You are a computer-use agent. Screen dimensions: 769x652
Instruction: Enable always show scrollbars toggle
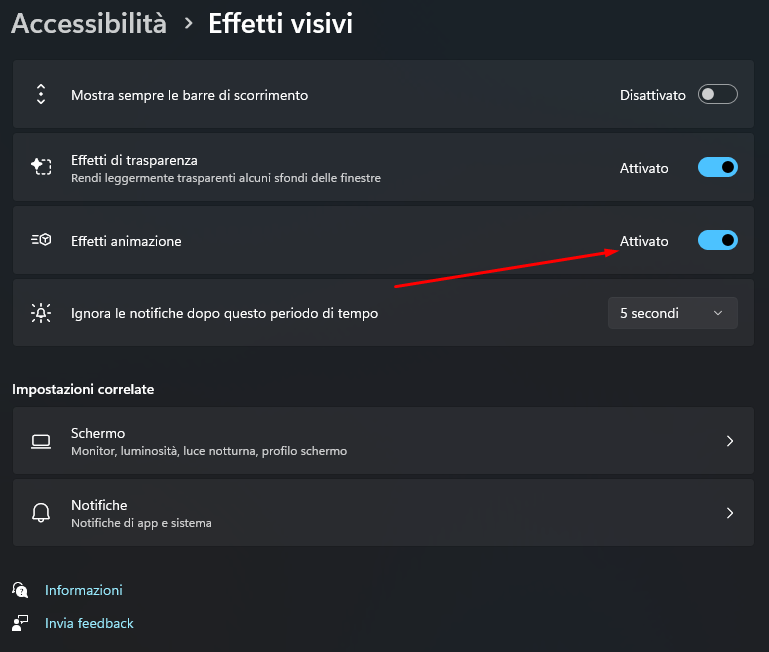click(717, 95)
